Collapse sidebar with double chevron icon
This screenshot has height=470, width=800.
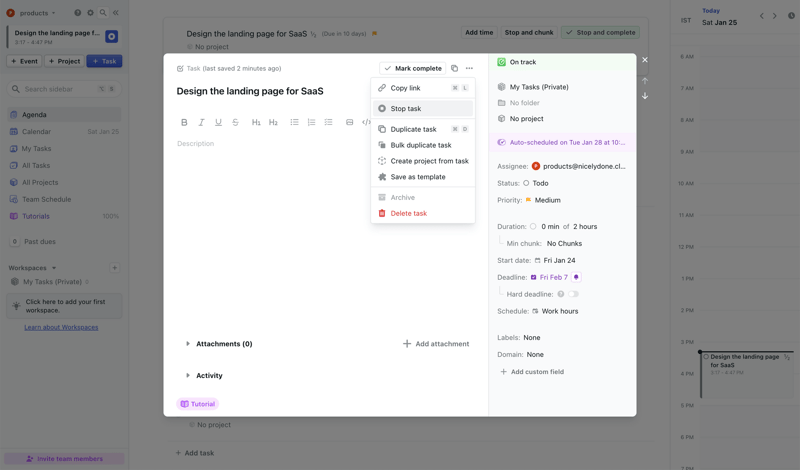coord(116,13)
